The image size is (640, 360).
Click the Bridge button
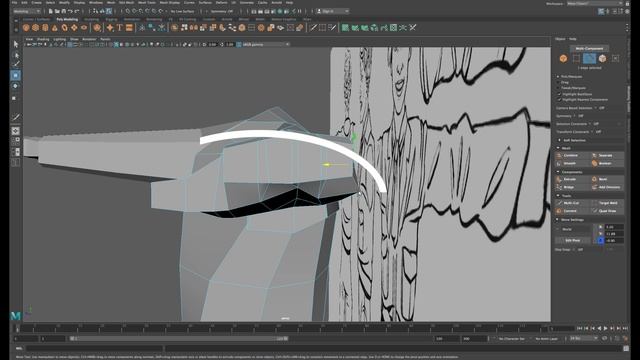[x=571, y=187]
